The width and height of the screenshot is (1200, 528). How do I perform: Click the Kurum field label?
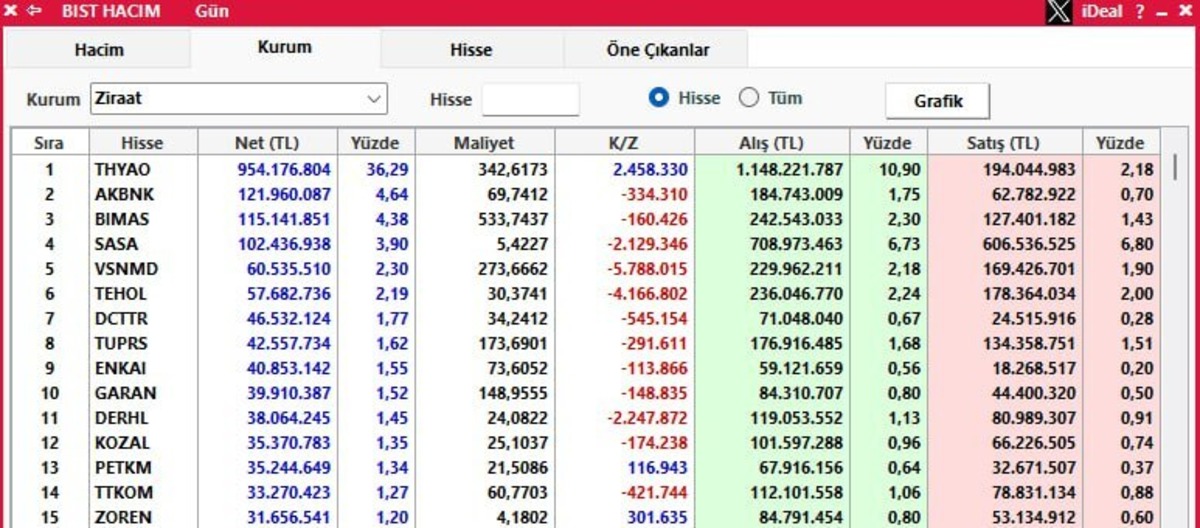pos(53,99)
